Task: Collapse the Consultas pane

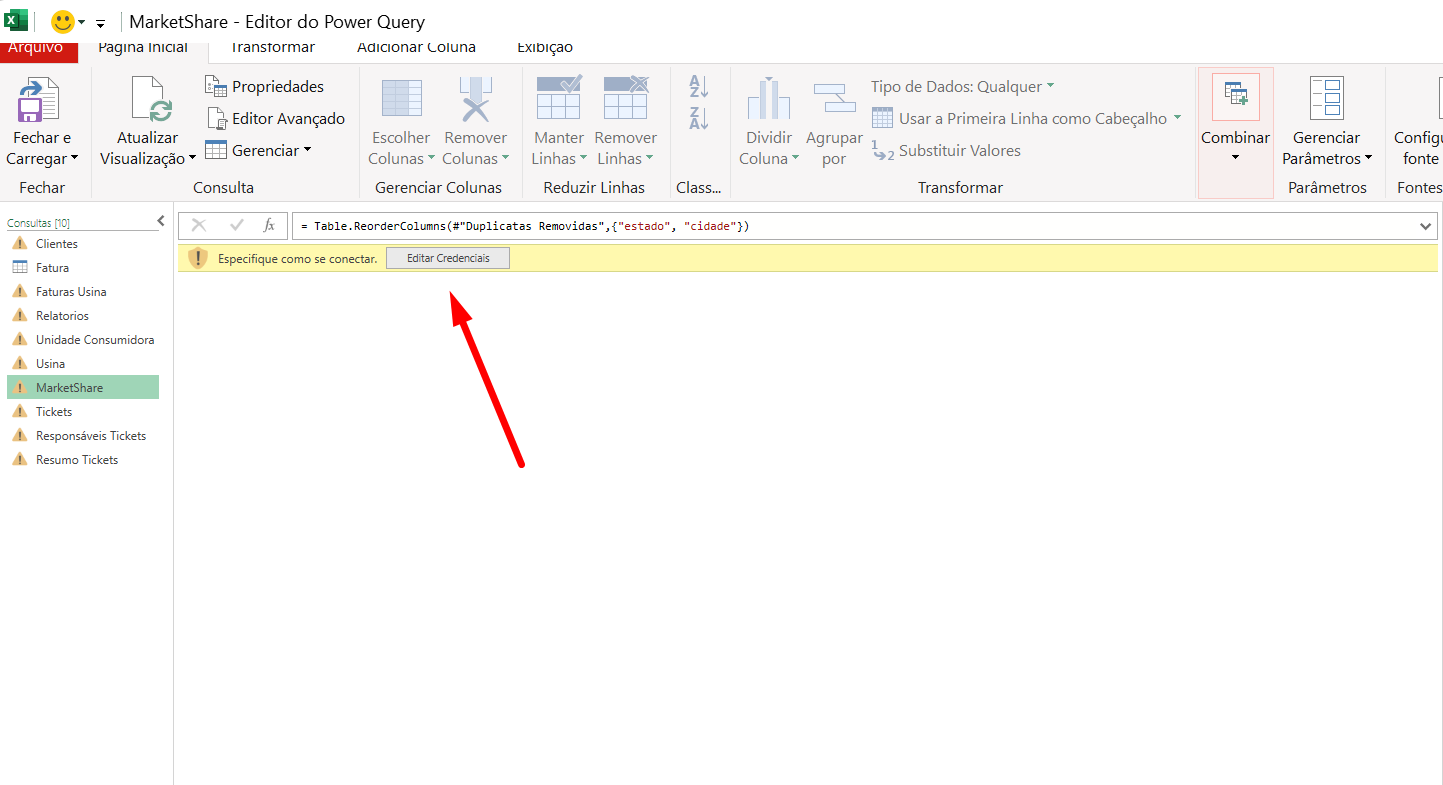Action: pyautogui.click(x=161, y=222)
